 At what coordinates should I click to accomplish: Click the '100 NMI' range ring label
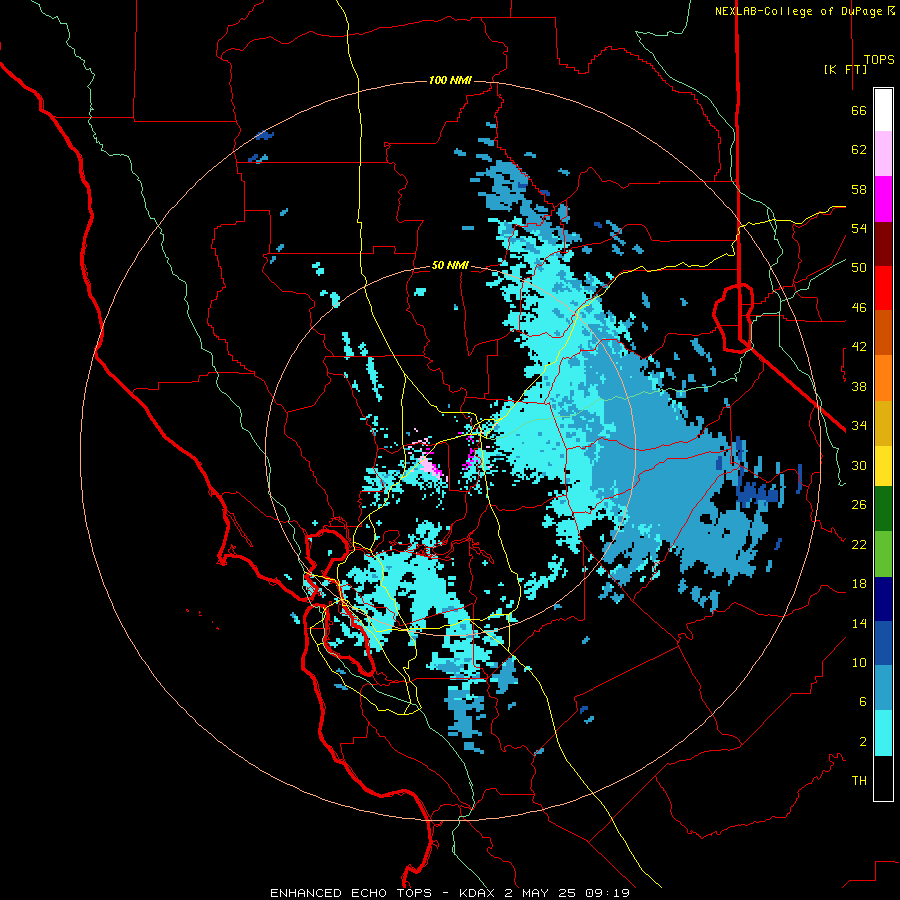point(451,80)
